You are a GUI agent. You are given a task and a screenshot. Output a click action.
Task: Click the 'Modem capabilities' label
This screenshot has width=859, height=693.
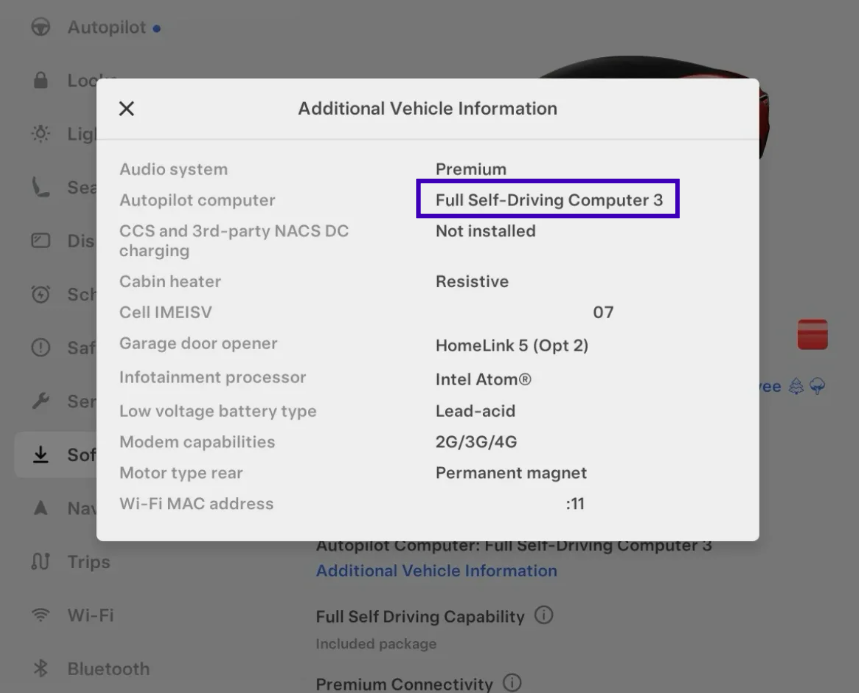197,442
